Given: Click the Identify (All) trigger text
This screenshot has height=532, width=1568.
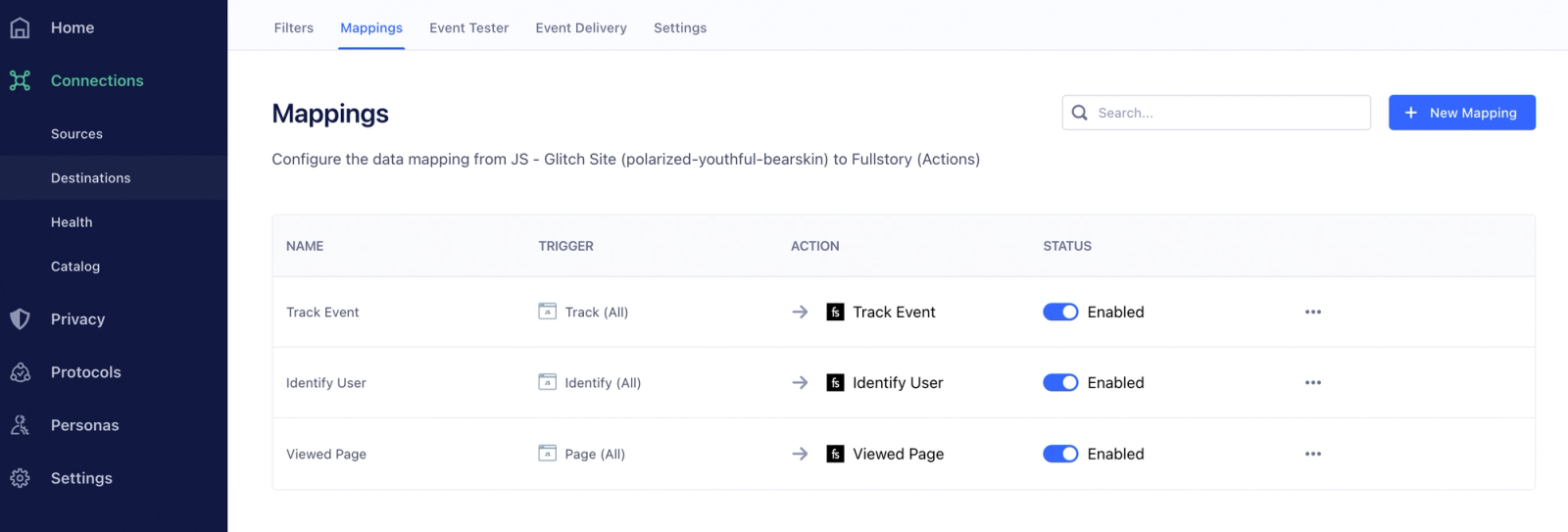Looking at the screenshot, I should pos(603,382).
